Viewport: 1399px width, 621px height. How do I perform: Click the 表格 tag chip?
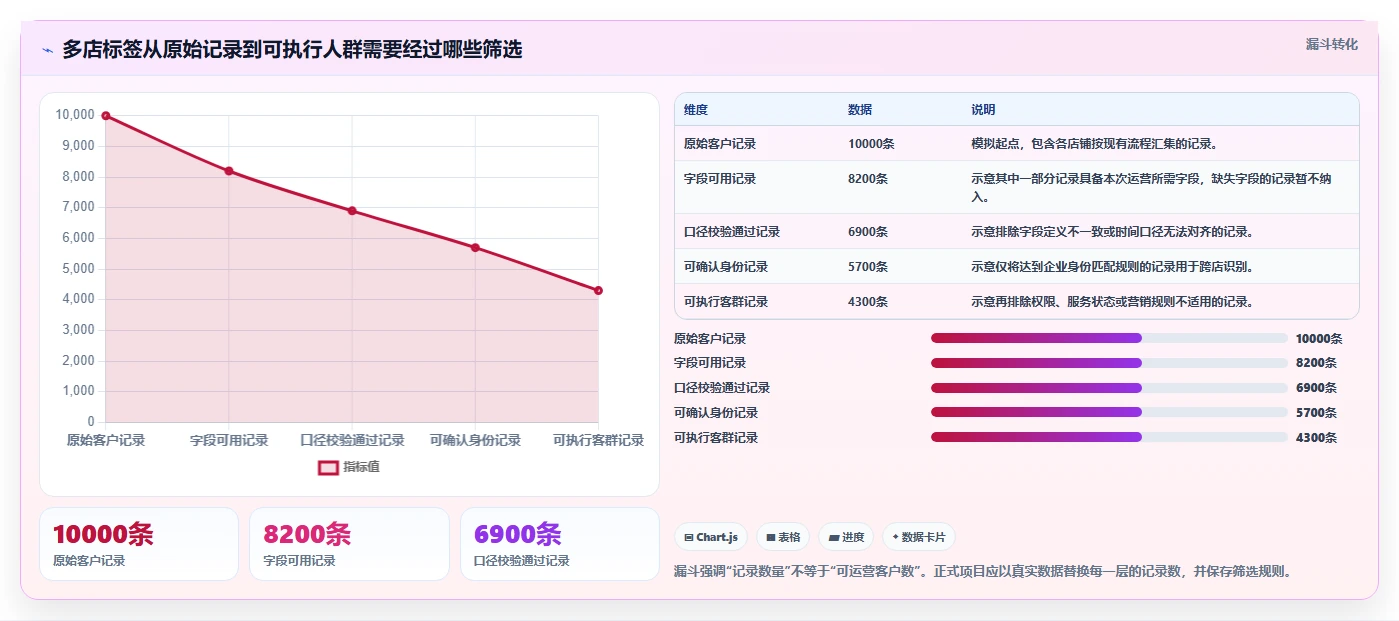click(783, 537)
